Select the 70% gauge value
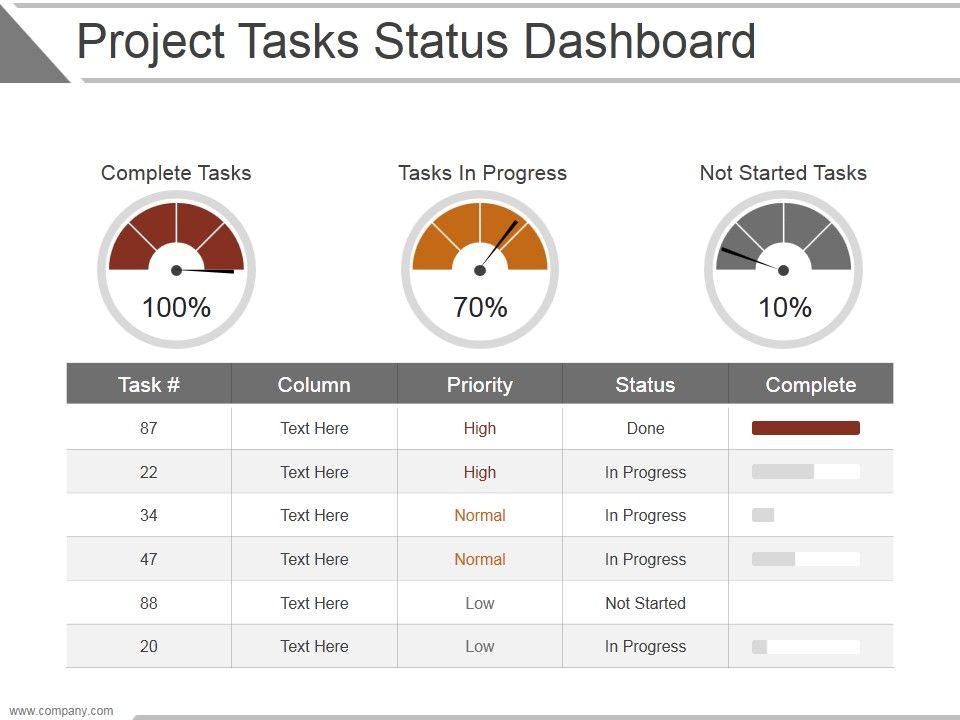 tap(480, 308)
